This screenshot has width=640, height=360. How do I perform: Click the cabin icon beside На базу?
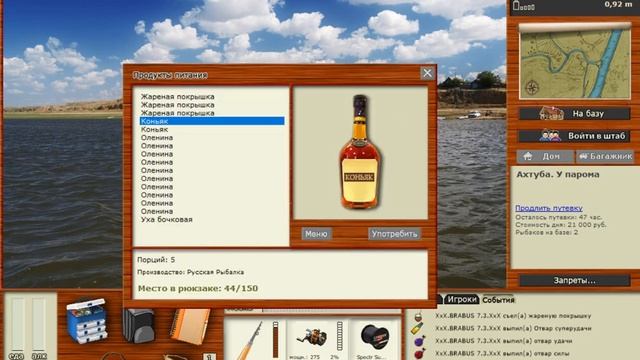click(551, 113)
